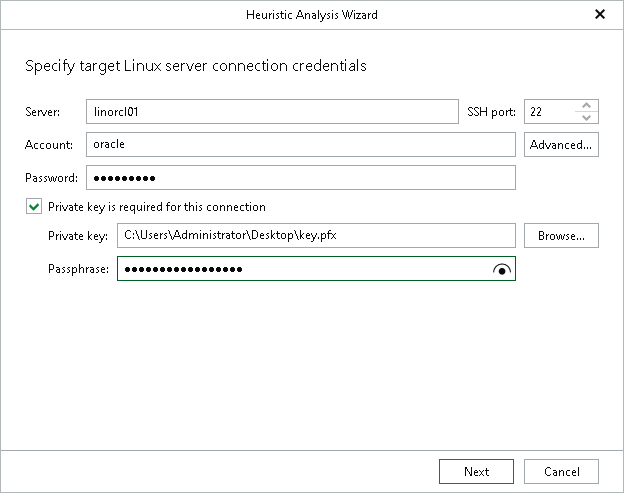This screenshot has width=624, height=493.
Task: Click the wizard heading about Linux credentials
Action: (x=196, y=66)
